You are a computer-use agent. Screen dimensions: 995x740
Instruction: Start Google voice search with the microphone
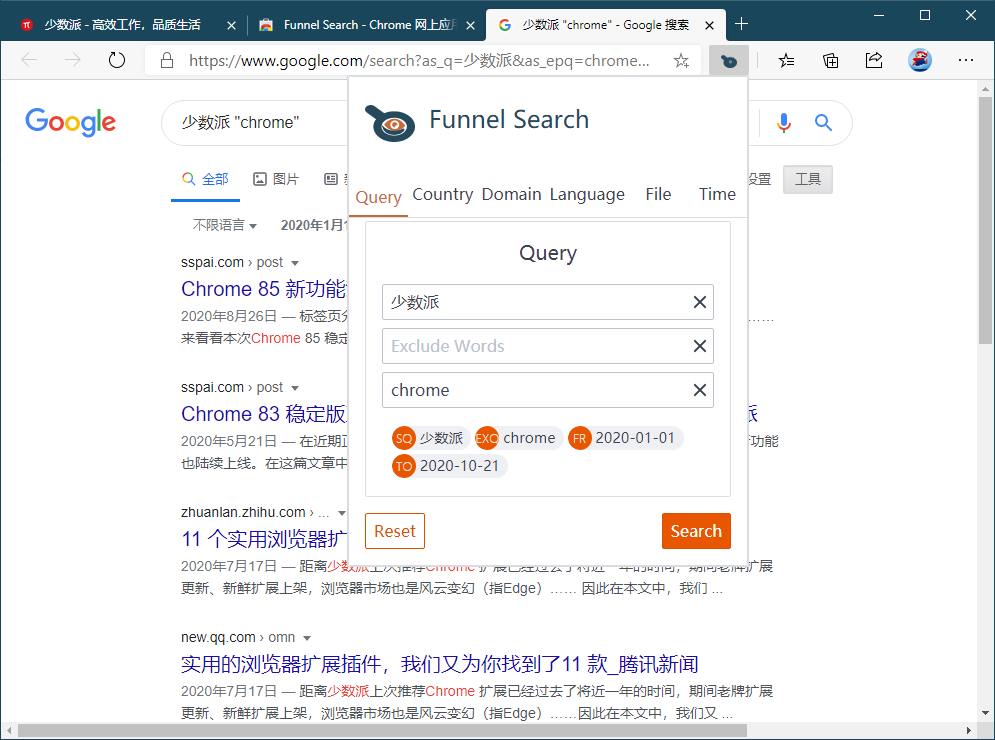pyautogui.click(x=784, y=122)
